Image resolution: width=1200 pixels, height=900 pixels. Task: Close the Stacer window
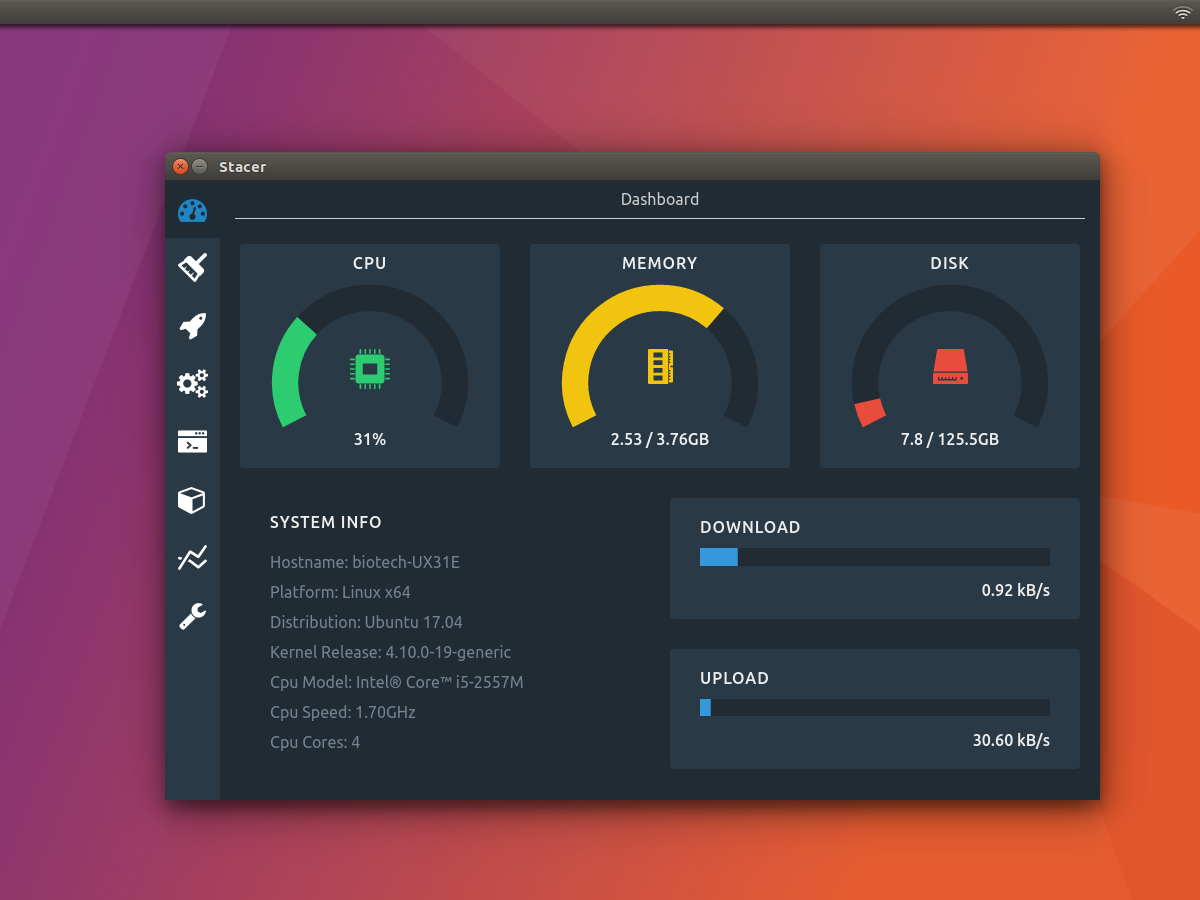click(180, 166)
